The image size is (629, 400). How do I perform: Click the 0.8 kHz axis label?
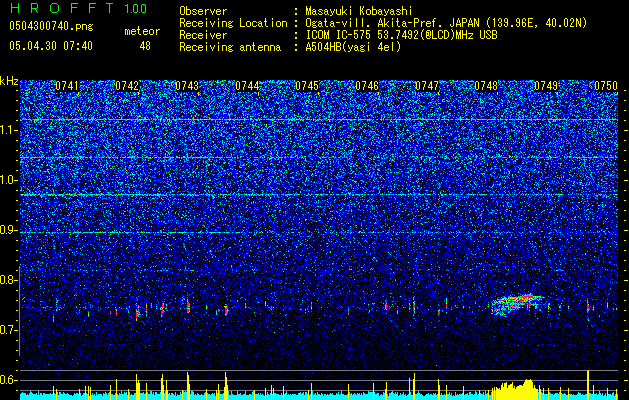coord(8,280)
